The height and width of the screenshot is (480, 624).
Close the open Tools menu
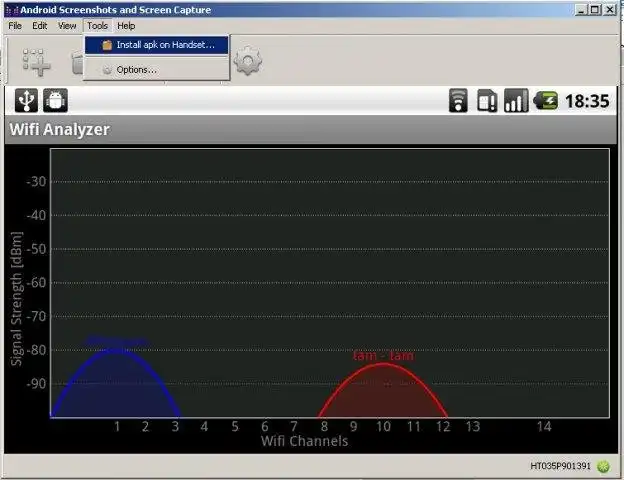tap(98, 26)
